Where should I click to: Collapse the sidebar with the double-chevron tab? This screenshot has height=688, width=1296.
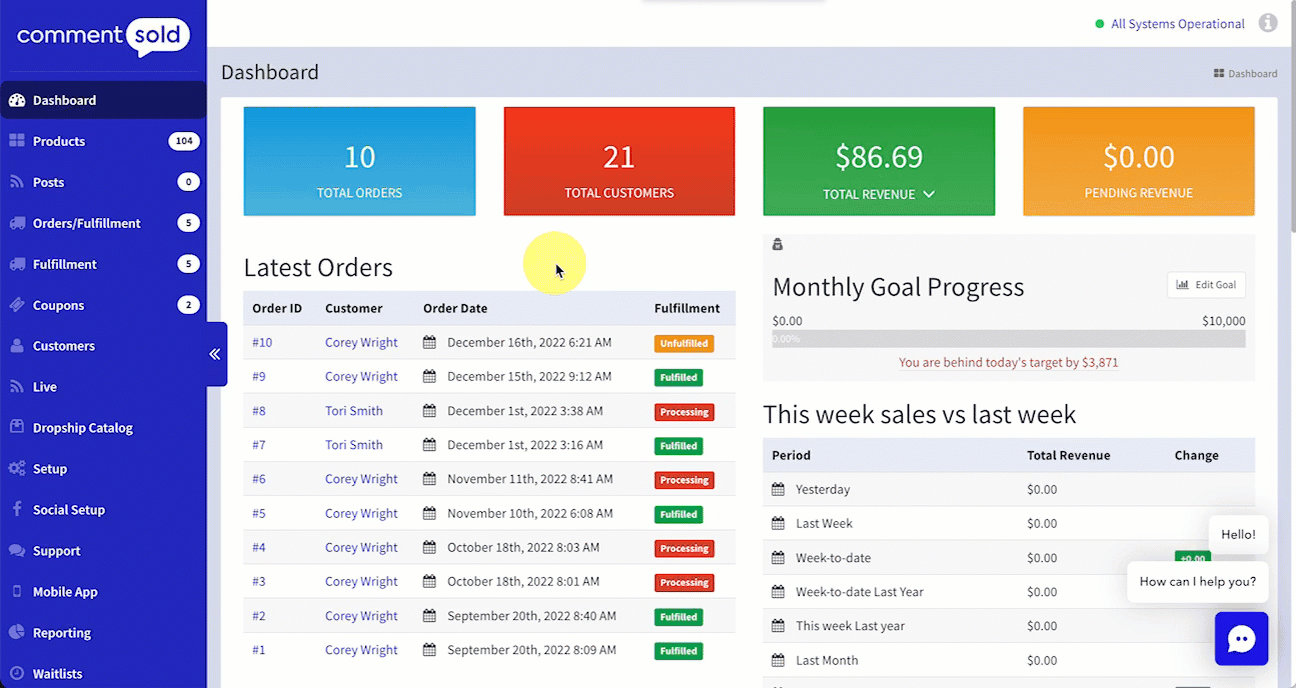tap(214, 354)
